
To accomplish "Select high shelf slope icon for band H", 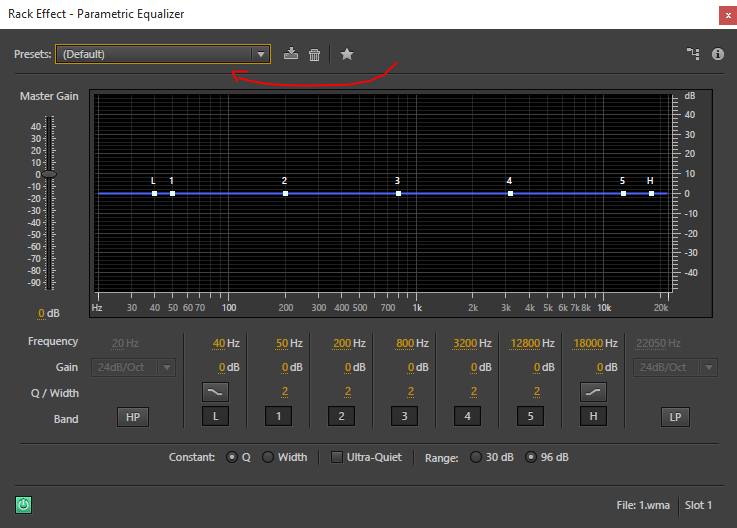I will tap(593, 392).
